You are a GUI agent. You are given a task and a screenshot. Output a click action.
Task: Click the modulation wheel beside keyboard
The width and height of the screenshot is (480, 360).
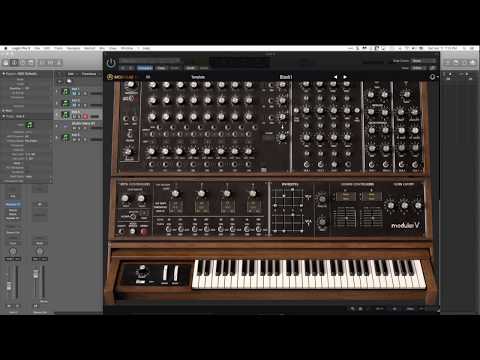click(x=175, y=273)
